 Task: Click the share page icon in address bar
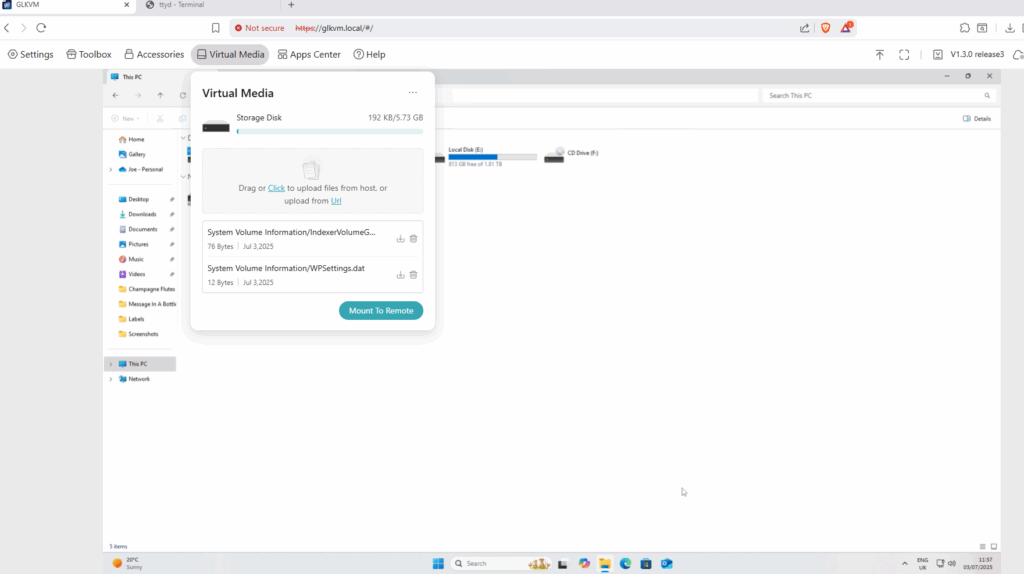click(805, 28)
